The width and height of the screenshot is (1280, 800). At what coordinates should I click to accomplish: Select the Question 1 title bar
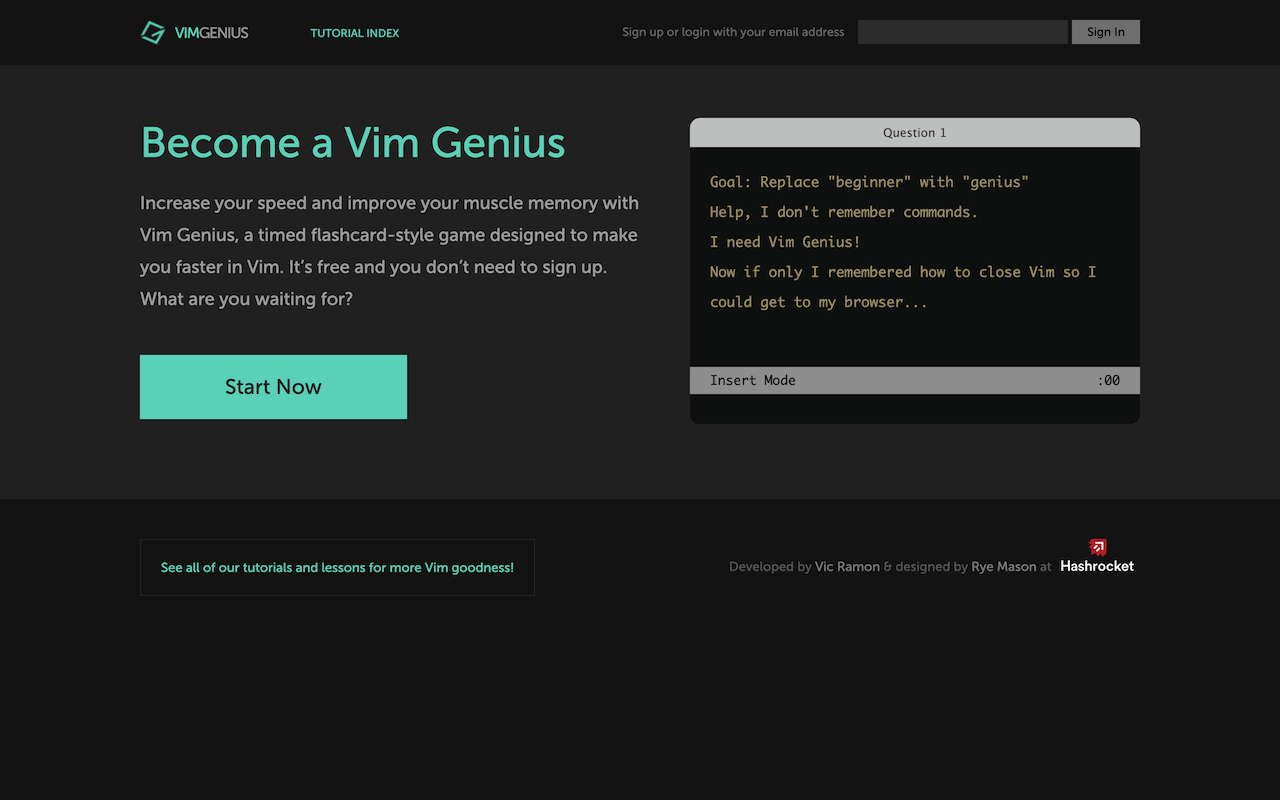tap(914, 132)
